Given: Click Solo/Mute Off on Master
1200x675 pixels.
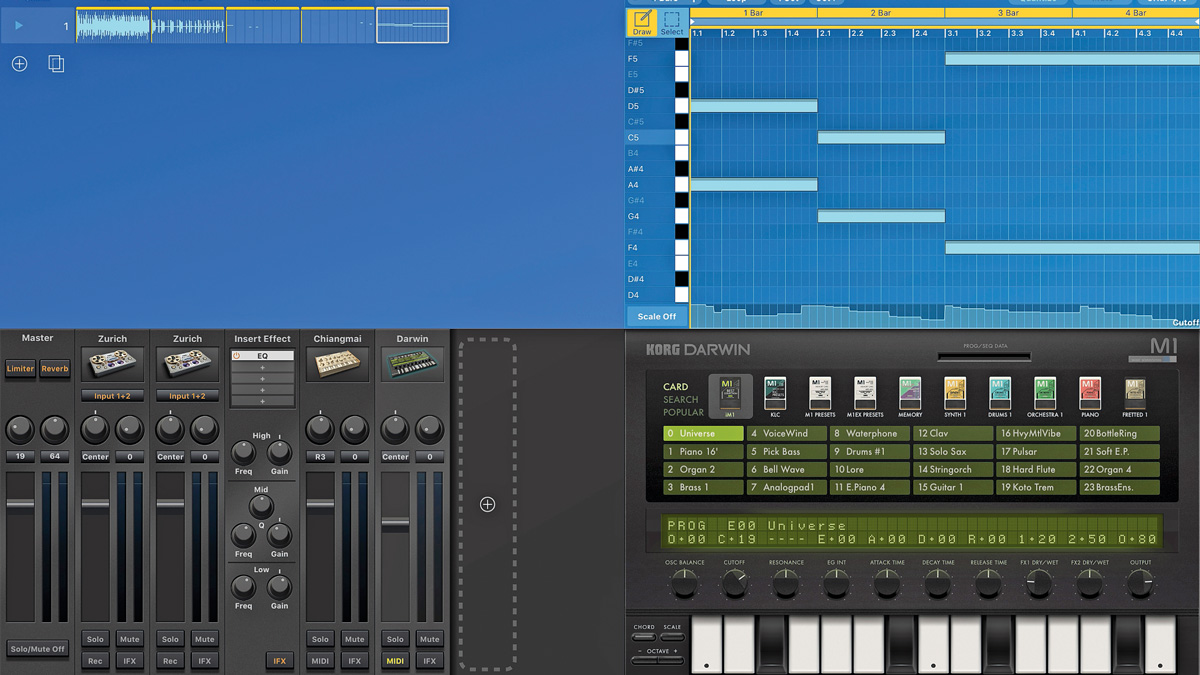Looking at the screenshot, I should pyautogui.click(x=38, y=649).
